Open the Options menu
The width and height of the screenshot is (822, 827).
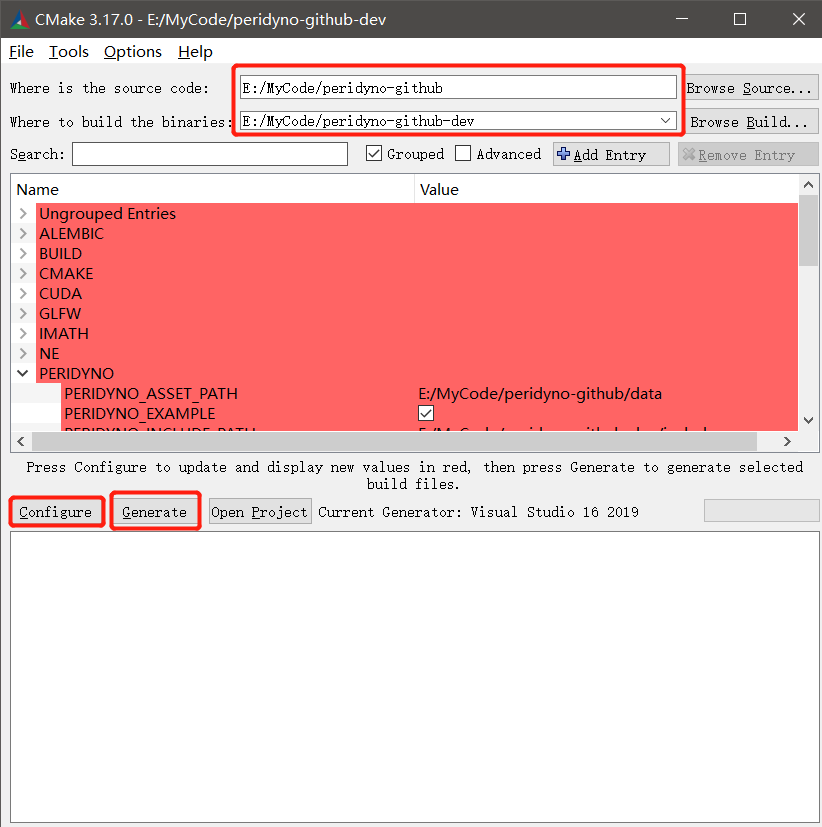132,52
